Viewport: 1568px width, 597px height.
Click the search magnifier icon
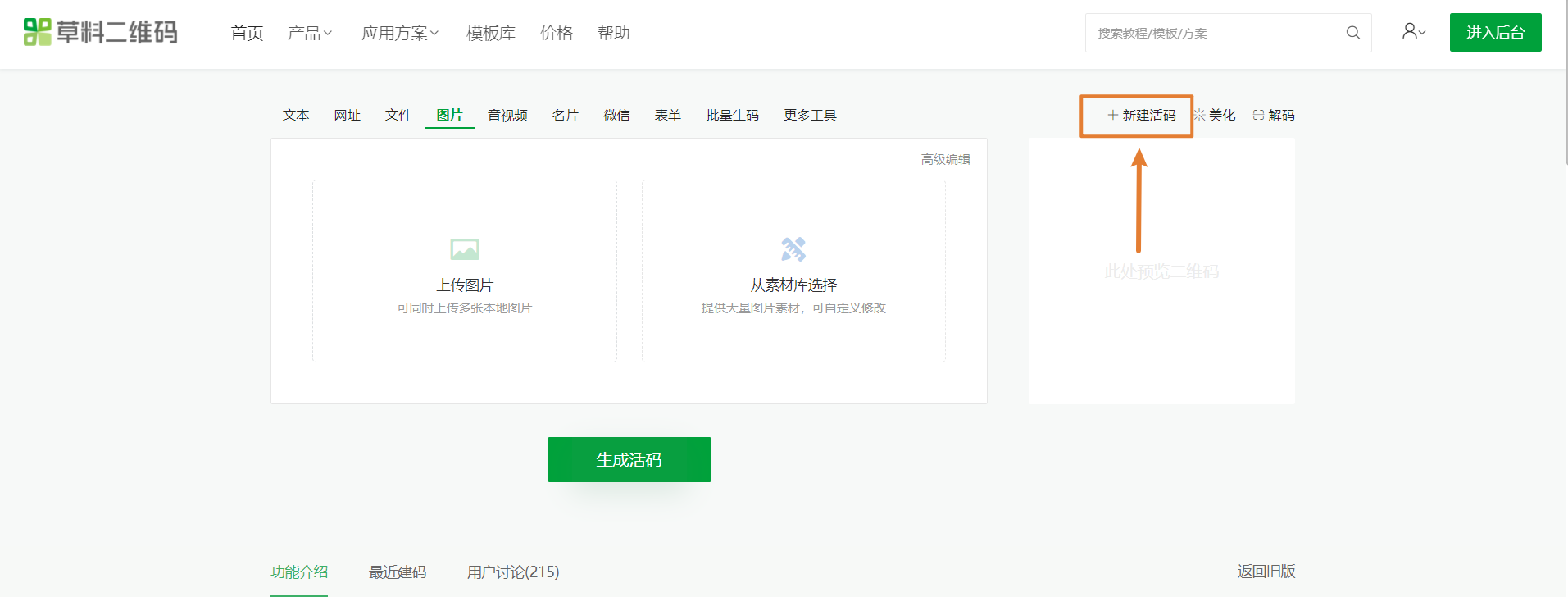pyautogui.click(x=1352, y=33)
